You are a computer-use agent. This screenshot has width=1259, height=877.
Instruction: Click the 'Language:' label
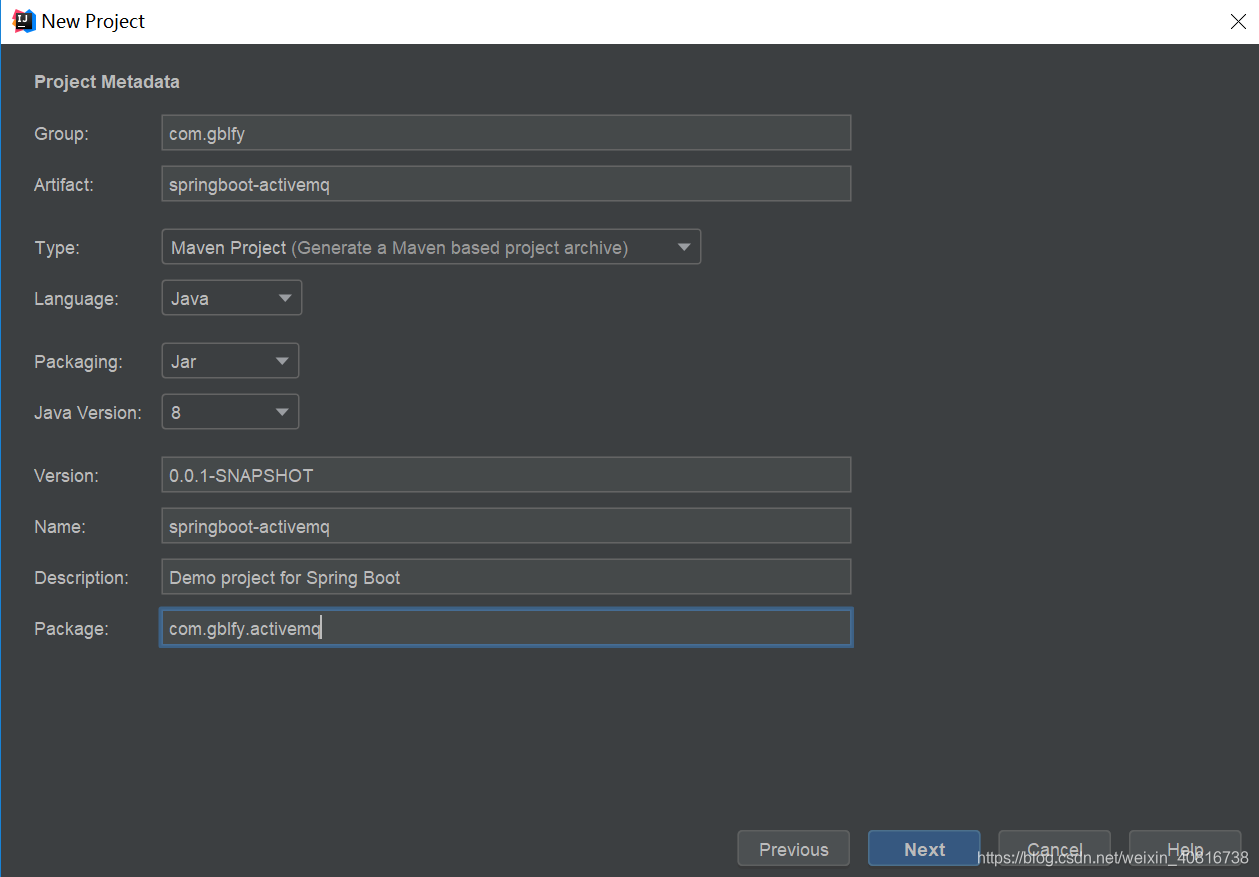[76, 299]
